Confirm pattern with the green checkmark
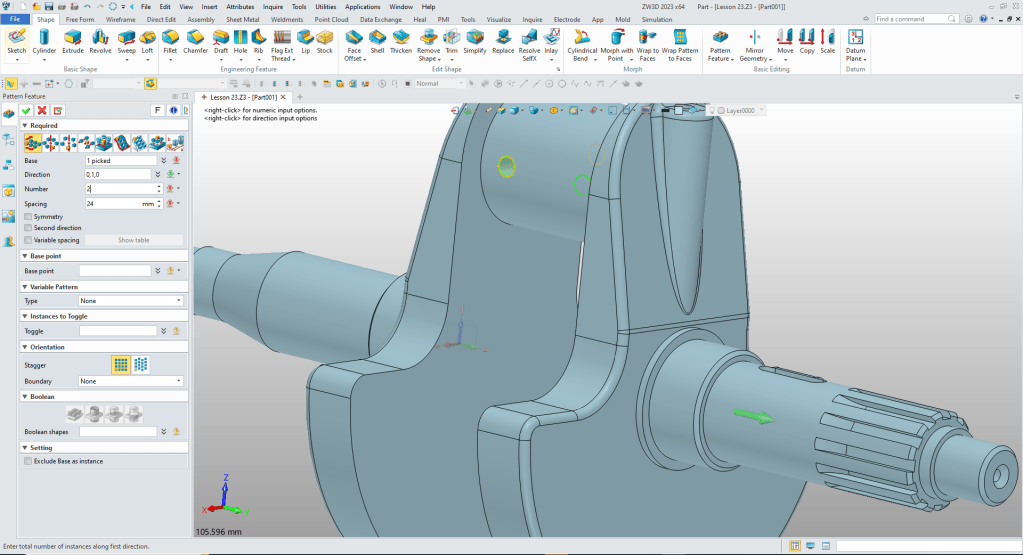 26,110
